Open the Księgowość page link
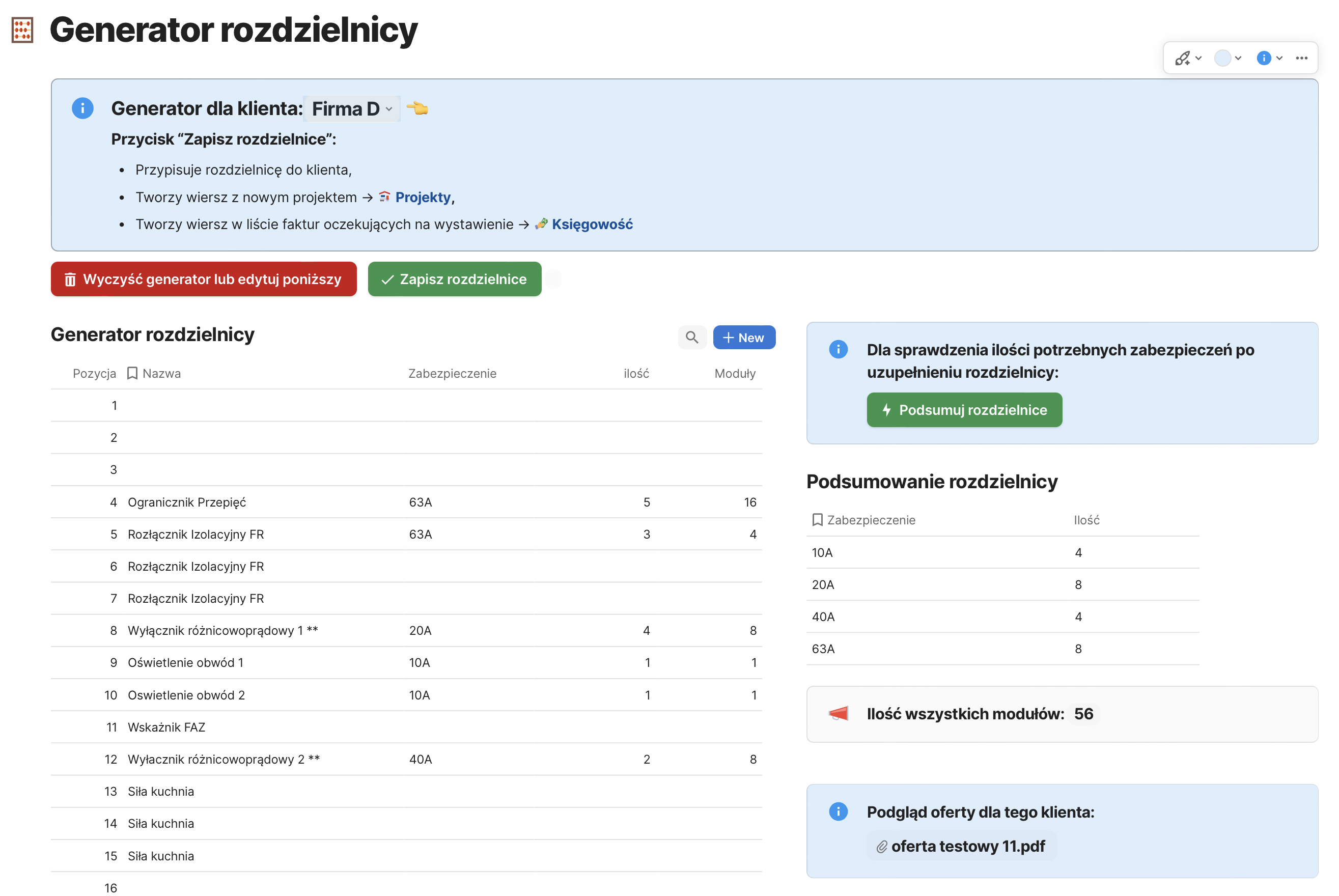 pyautogui.click(x=592, y=225)
